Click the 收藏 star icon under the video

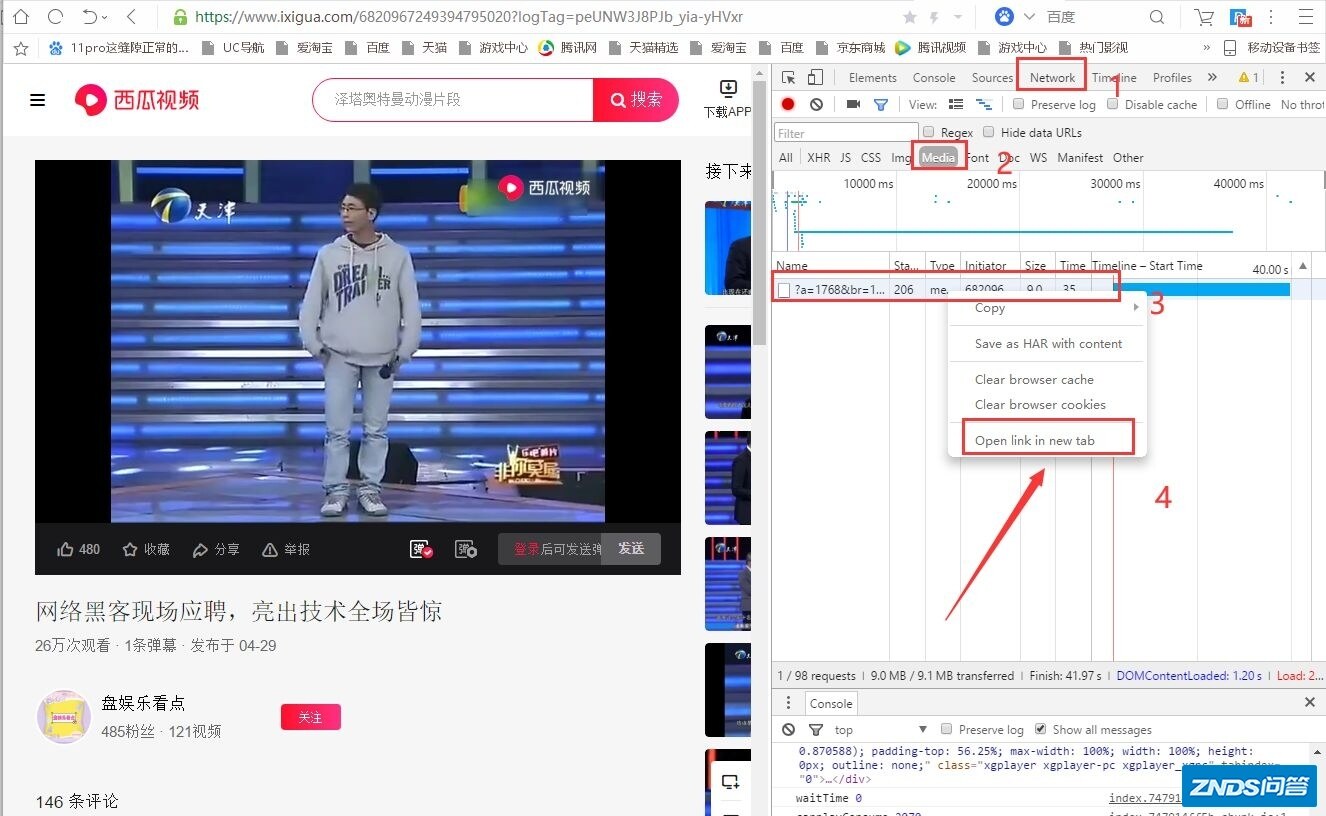[x=130, y=549]
